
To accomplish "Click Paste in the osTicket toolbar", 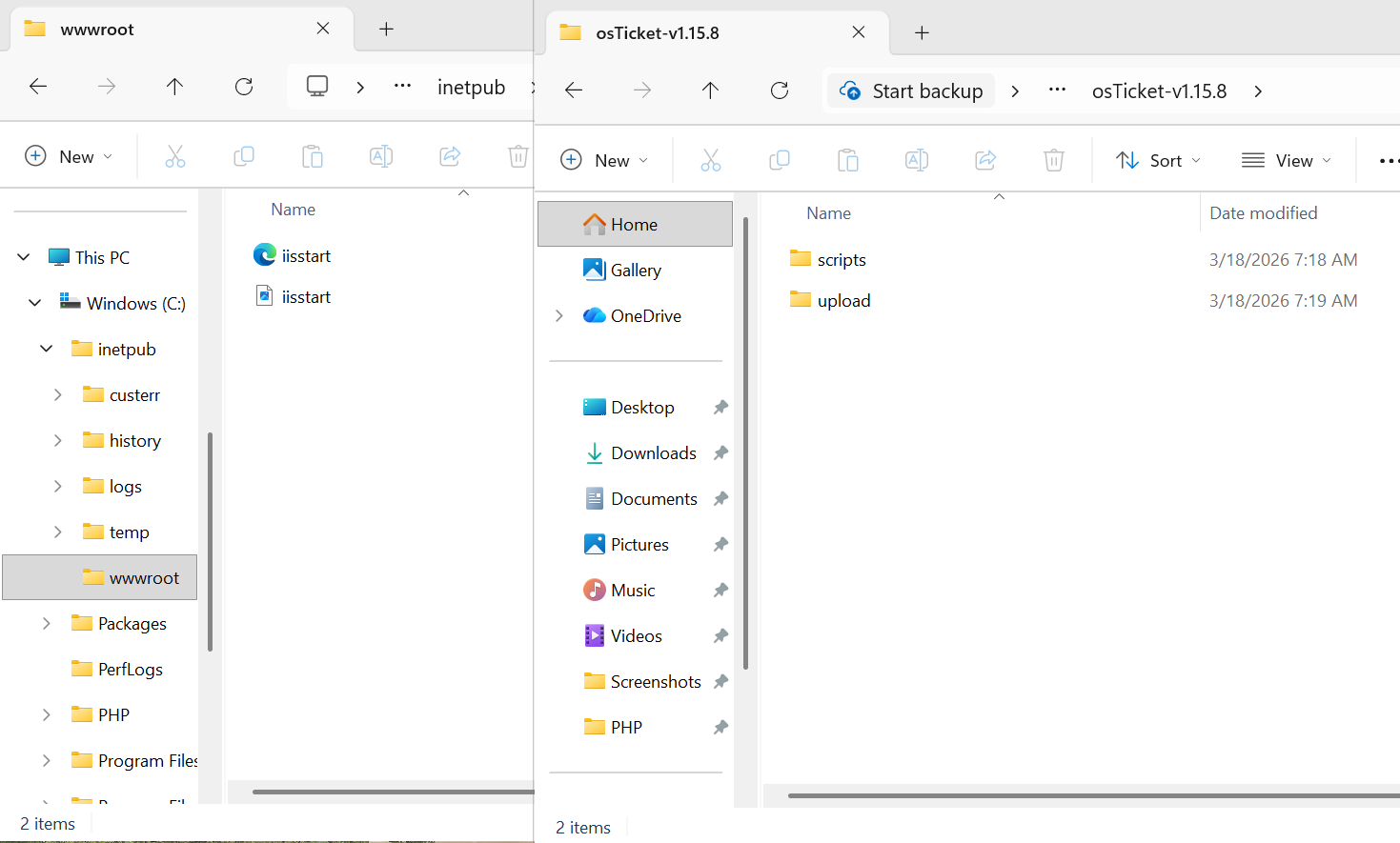I will pyautogui.click(x=848, y=160).
